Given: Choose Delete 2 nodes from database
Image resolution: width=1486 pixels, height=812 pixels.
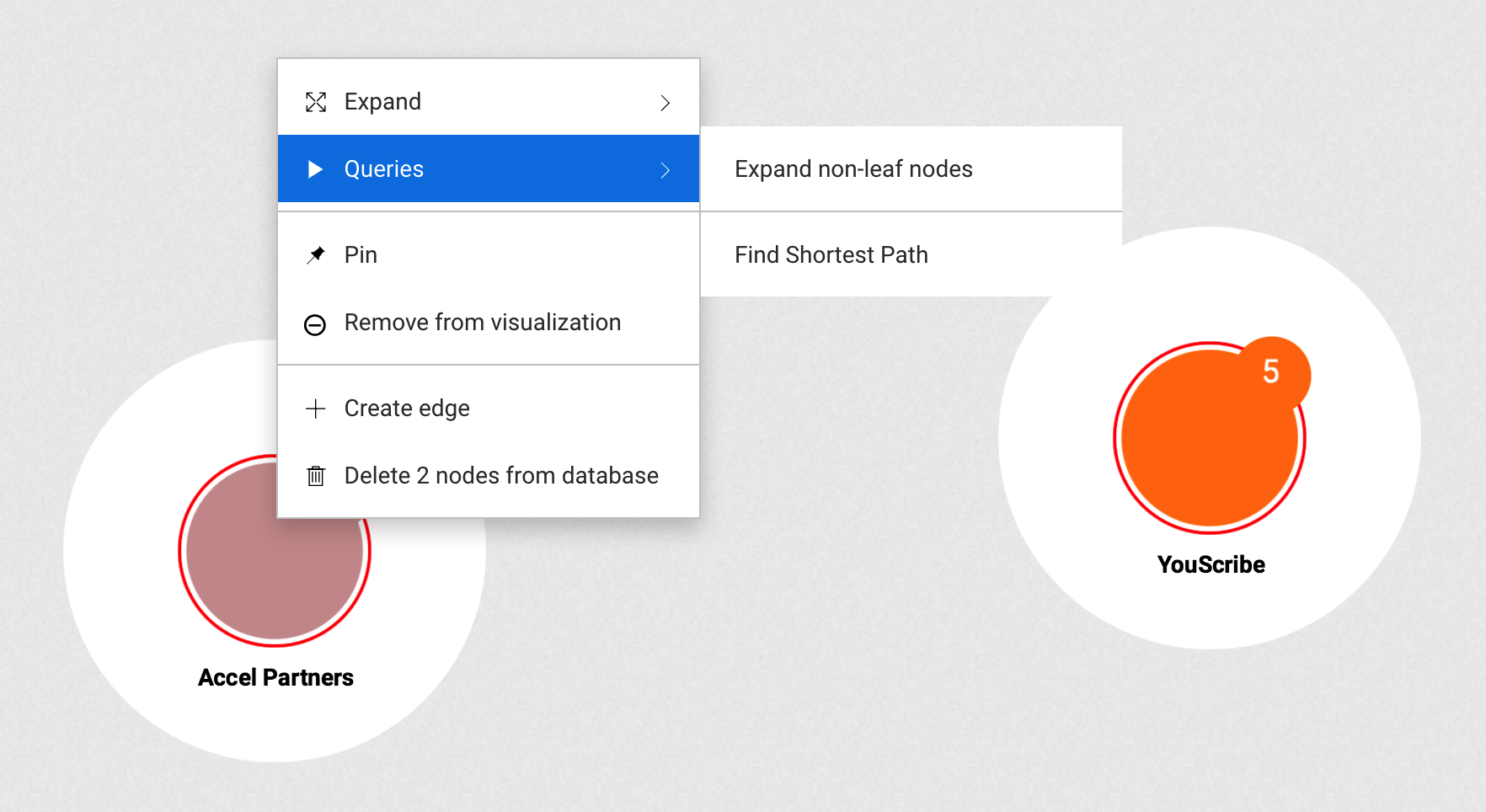Looking at the screenshot, I should pyautogui.click(x=489, y=475).
